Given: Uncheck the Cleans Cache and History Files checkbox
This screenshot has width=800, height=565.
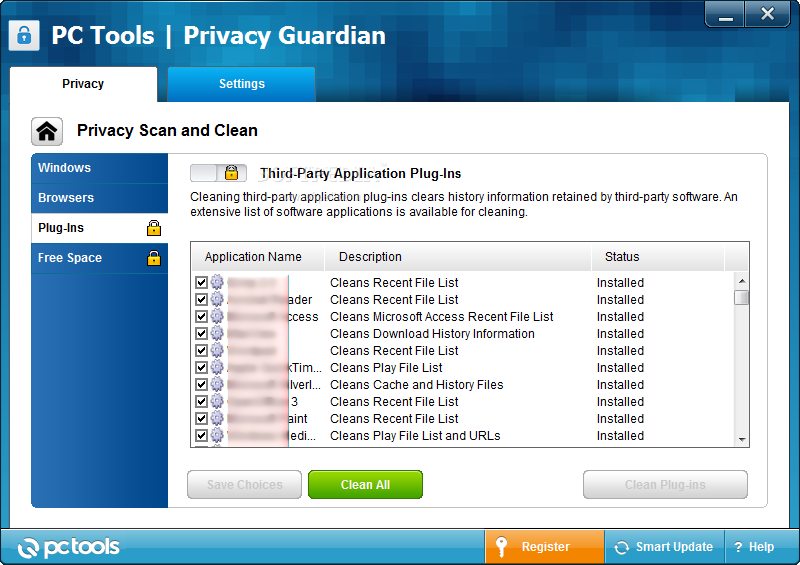Looking at the screenshot, I should (x=201, y=384).
